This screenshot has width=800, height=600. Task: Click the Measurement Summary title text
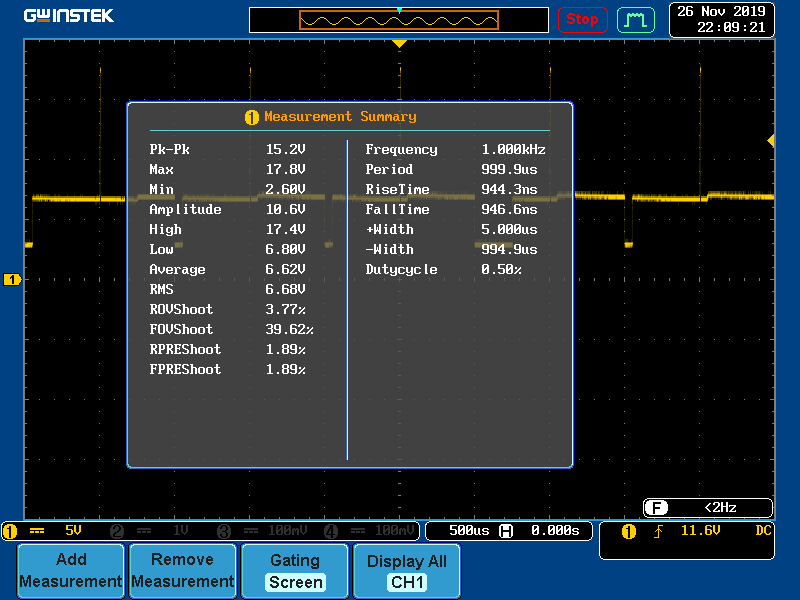340,117
